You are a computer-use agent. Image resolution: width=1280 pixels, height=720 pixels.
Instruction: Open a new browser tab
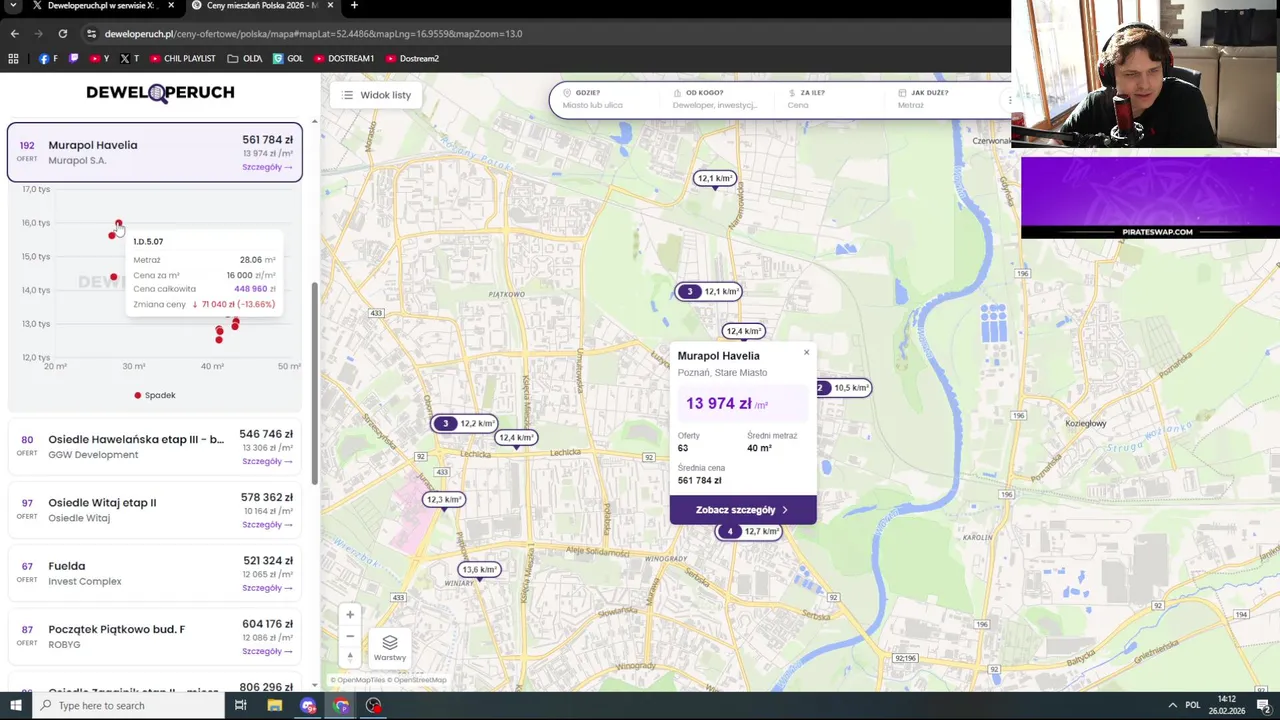tap(354, 6)
